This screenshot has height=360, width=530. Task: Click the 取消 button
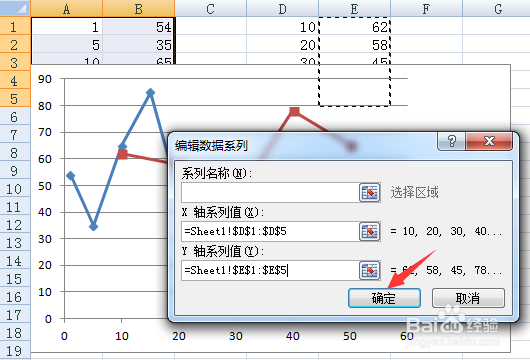tap(468, 298)
